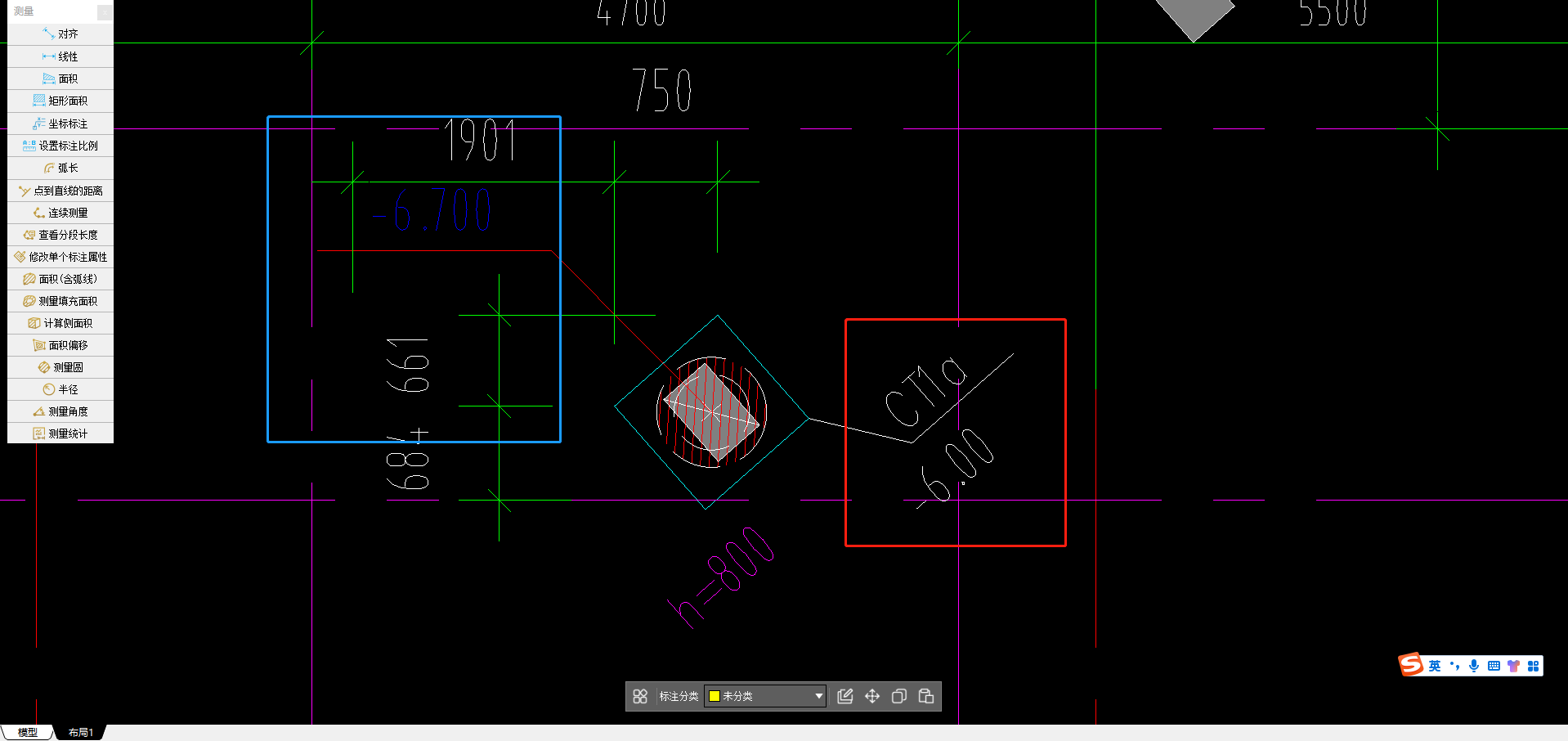Viewport: 1568px width, 741px height.
Task: Close the 测量 measurement panel
Action: click(105, 11)
